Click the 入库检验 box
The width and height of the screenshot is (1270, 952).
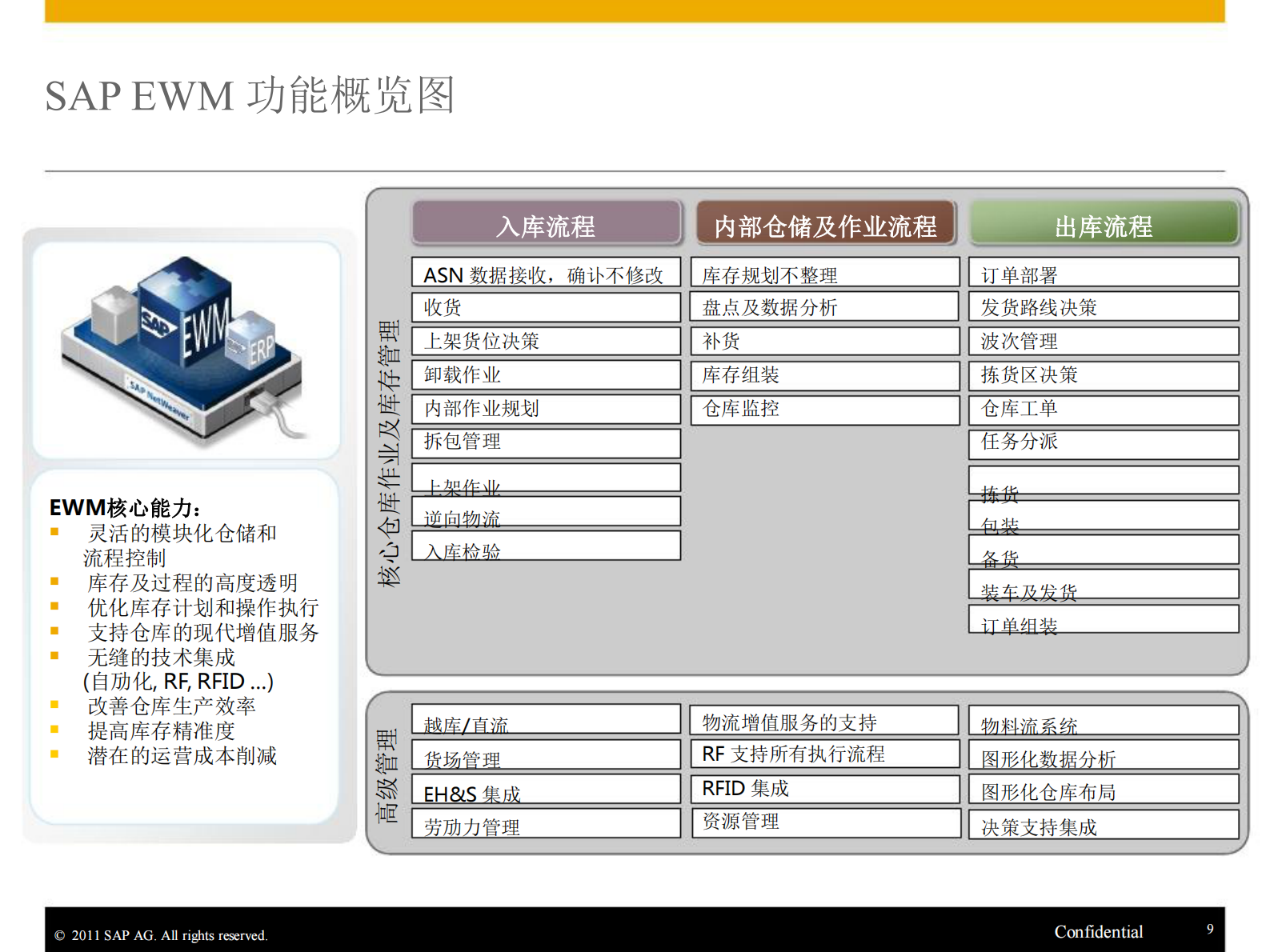[x=547, y=546]
